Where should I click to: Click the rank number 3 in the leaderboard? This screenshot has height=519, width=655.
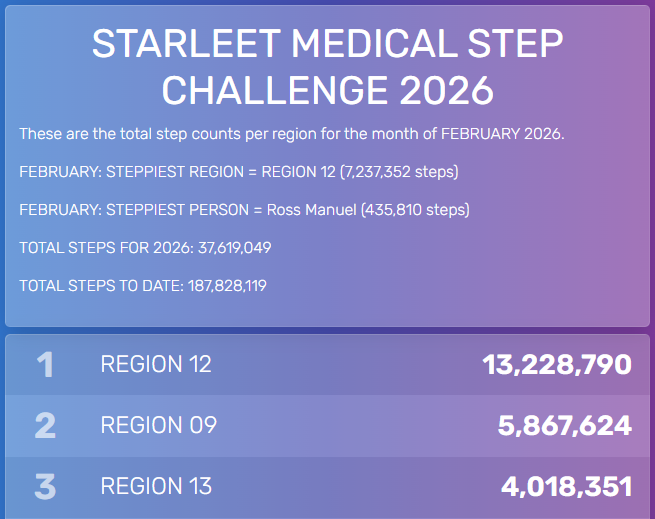[44, 487]
